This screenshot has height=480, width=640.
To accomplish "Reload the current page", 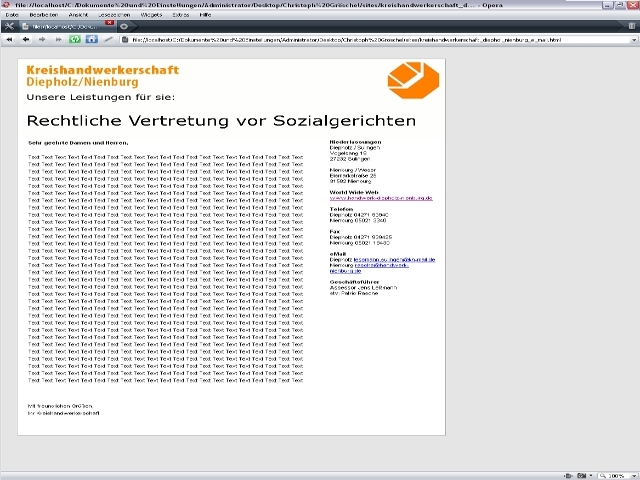I will click(75, 40).
